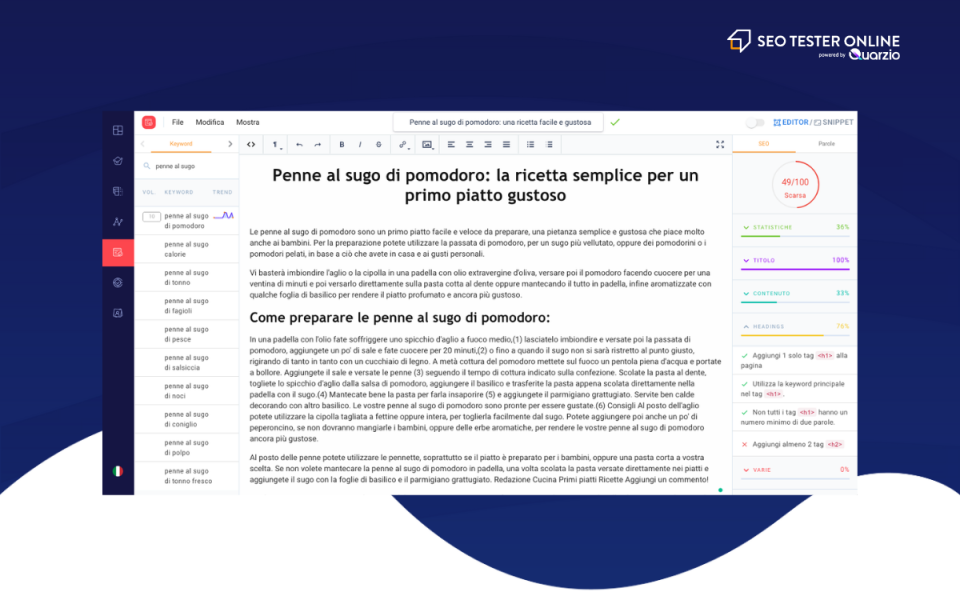Insert a bulleted list
The width and height of the screenshot is (960, 600).
click(x=531, y=144)
